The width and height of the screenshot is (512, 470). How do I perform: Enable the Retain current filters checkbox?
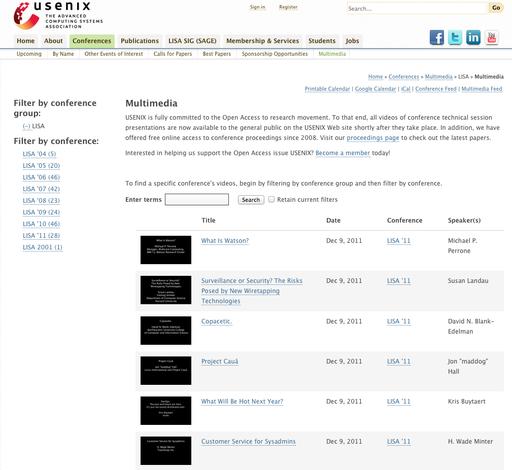tap(271, 199)
